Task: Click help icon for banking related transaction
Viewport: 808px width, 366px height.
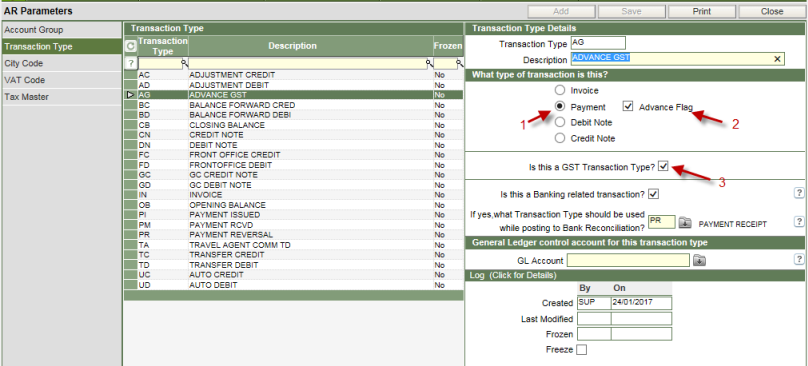Action: (x=799, y=193)
